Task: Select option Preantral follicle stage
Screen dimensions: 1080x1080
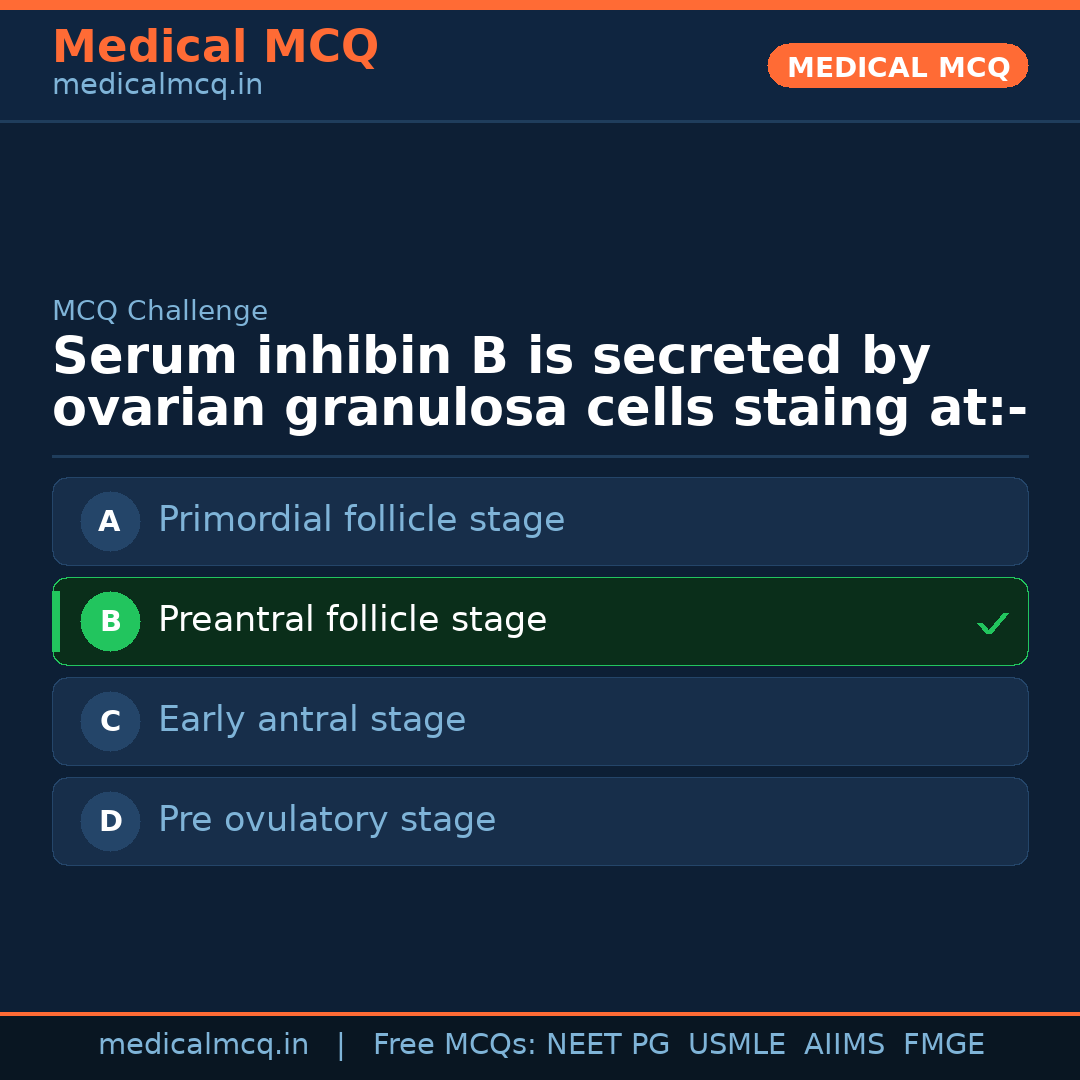Action: (x=352, y=620)
